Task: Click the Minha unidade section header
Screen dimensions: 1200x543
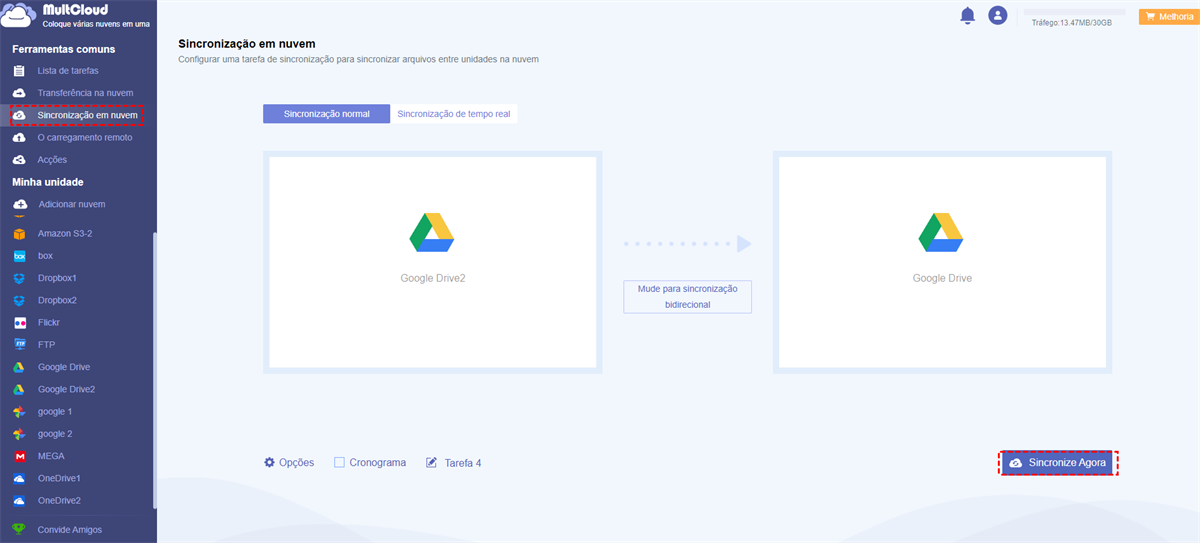Action: [x=47, y=182]
